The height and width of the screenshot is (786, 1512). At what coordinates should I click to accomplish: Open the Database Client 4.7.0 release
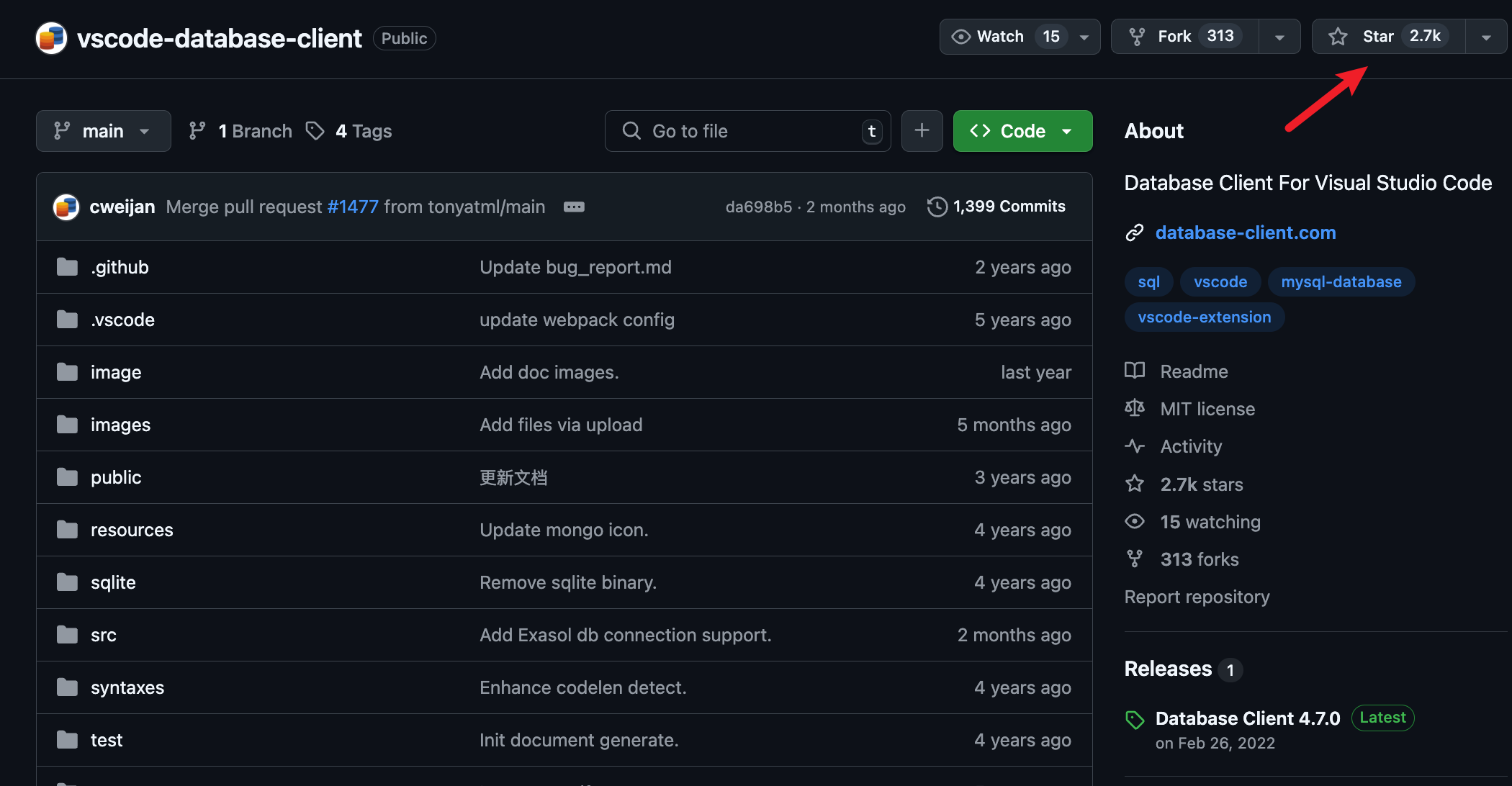click(x=1248, y=718)
